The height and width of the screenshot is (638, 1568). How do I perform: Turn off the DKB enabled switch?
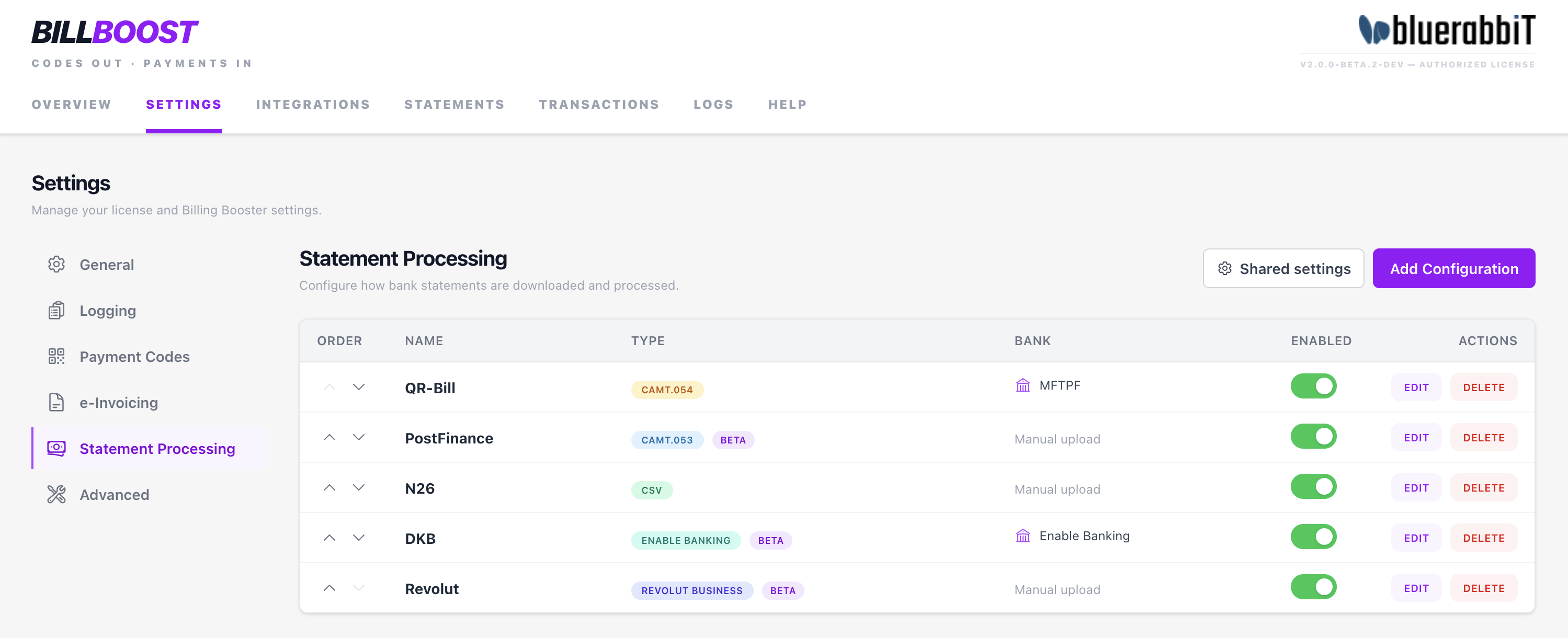click(x=1313, y=537)
